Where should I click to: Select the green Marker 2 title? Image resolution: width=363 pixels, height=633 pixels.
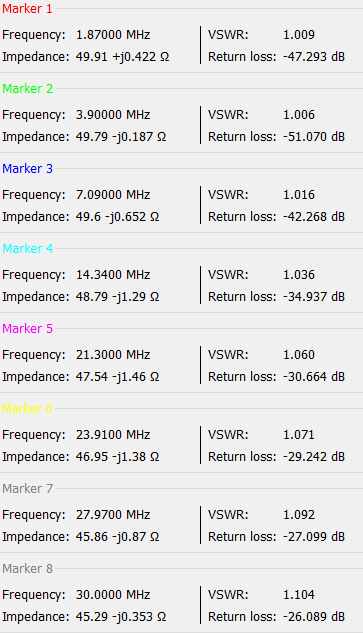click(x=27, y=89)
